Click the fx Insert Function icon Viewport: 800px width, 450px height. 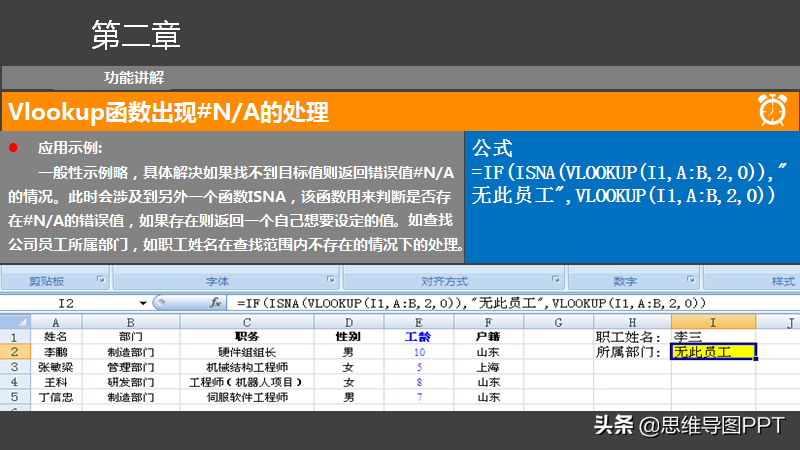[216, 303]
